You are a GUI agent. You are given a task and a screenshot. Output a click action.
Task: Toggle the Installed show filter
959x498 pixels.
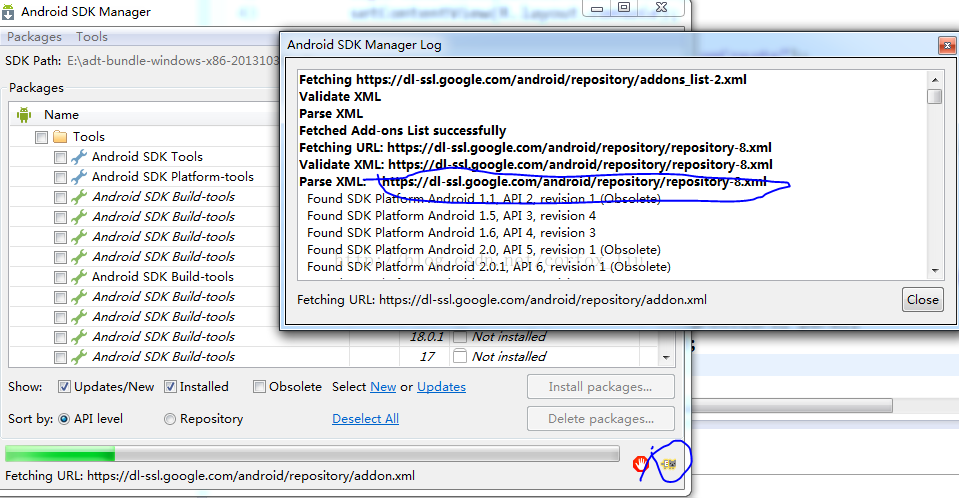[x=170, y=387]
